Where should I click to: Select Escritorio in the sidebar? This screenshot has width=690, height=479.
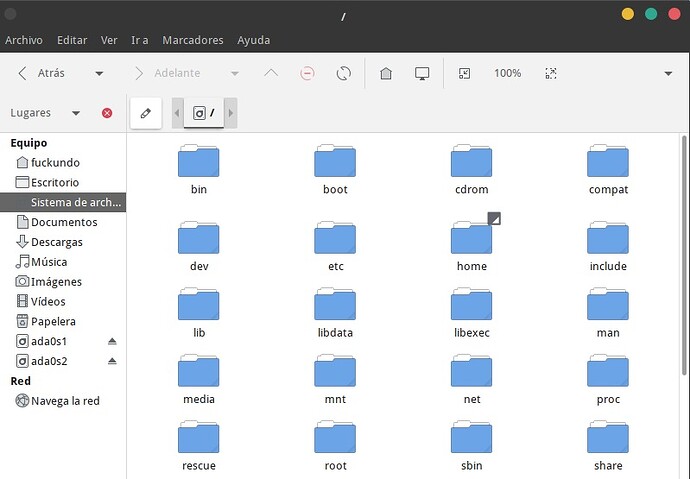pos(63,183)
